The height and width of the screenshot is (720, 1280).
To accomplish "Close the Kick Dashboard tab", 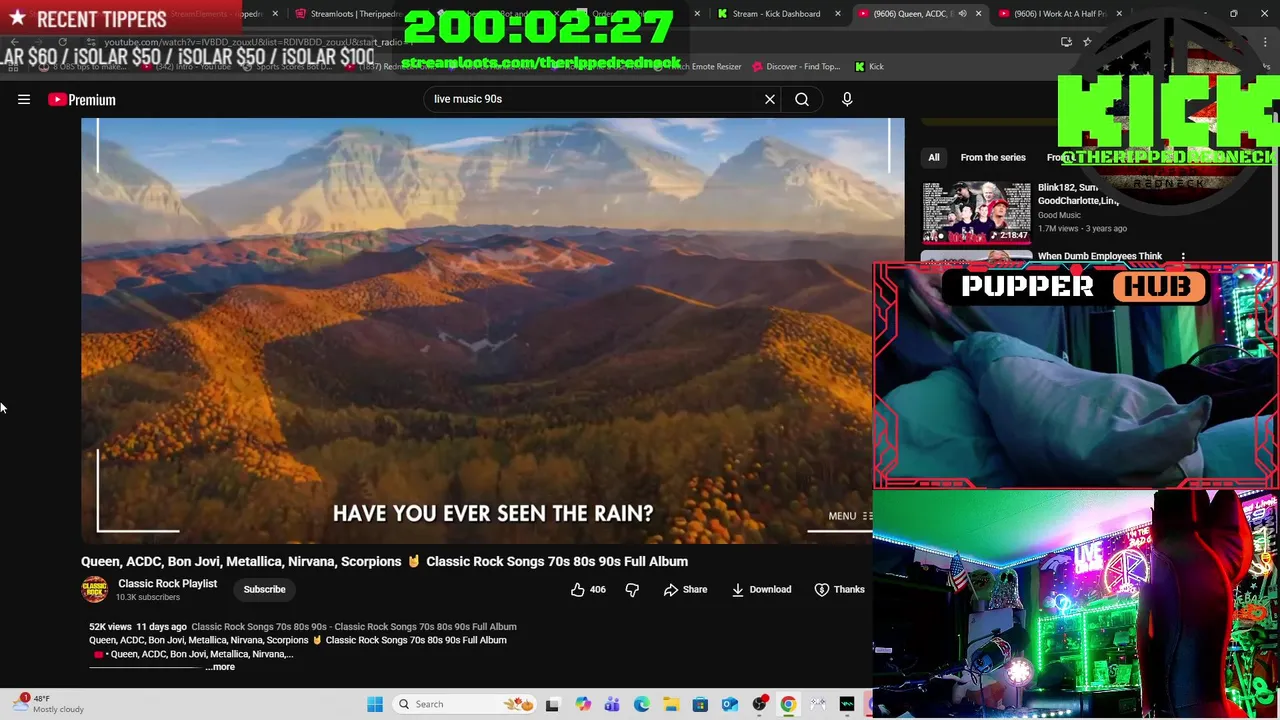I will pyautogui.click(x=838, y=14).
